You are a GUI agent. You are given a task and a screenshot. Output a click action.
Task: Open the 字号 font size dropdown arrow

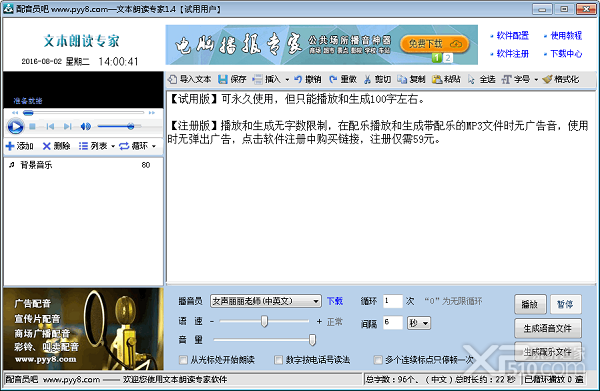click(x=536, y=80)
